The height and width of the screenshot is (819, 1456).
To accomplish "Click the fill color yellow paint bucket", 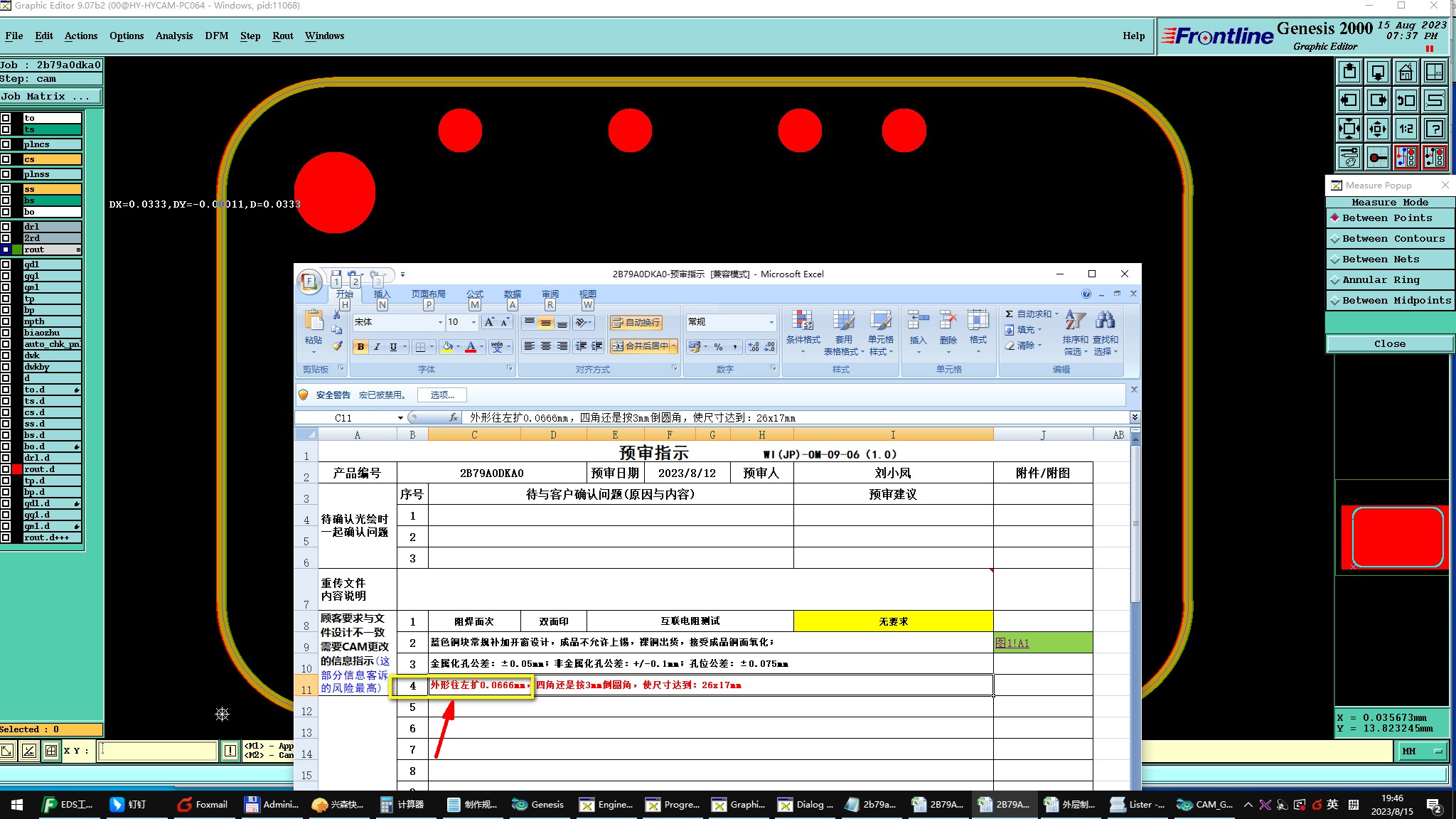I will click(447, 347).
